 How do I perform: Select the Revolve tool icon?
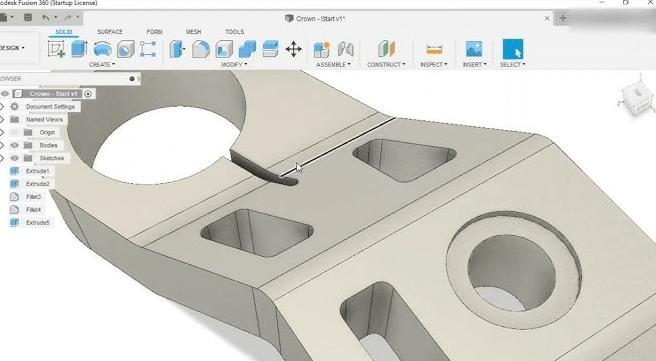[x=102, y=49]
